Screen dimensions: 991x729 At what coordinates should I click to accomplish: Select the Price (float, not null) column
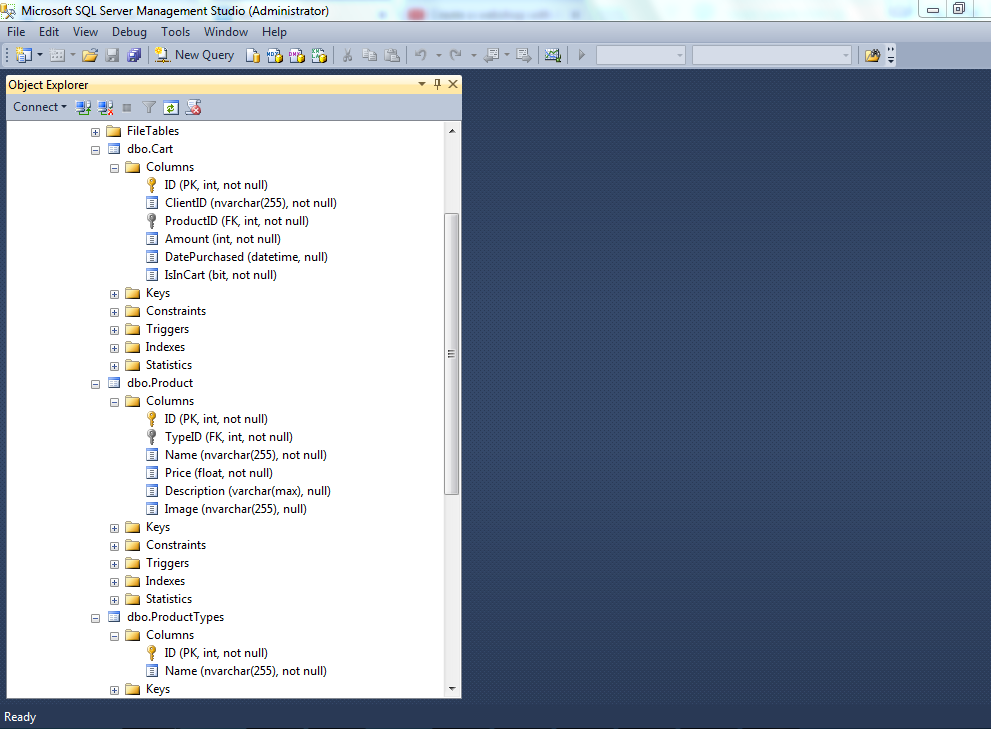pyautogui.click(x=219, y=473)
